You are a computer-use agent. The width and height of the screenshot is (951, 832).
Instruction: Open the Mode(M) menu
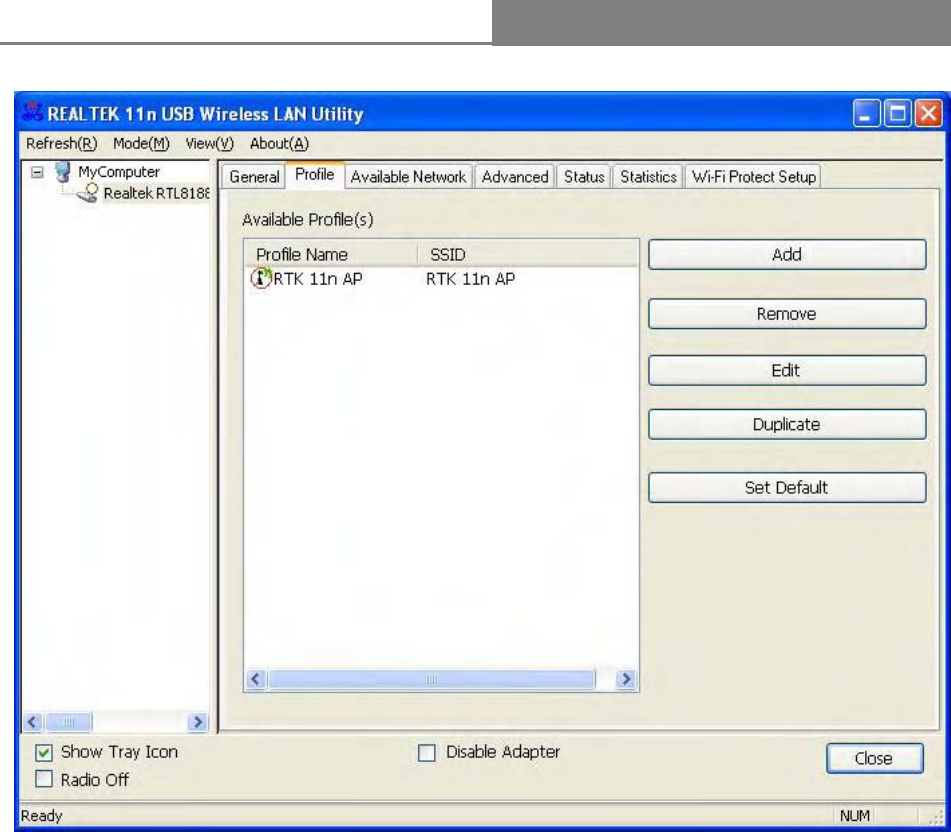coord(141,144)
